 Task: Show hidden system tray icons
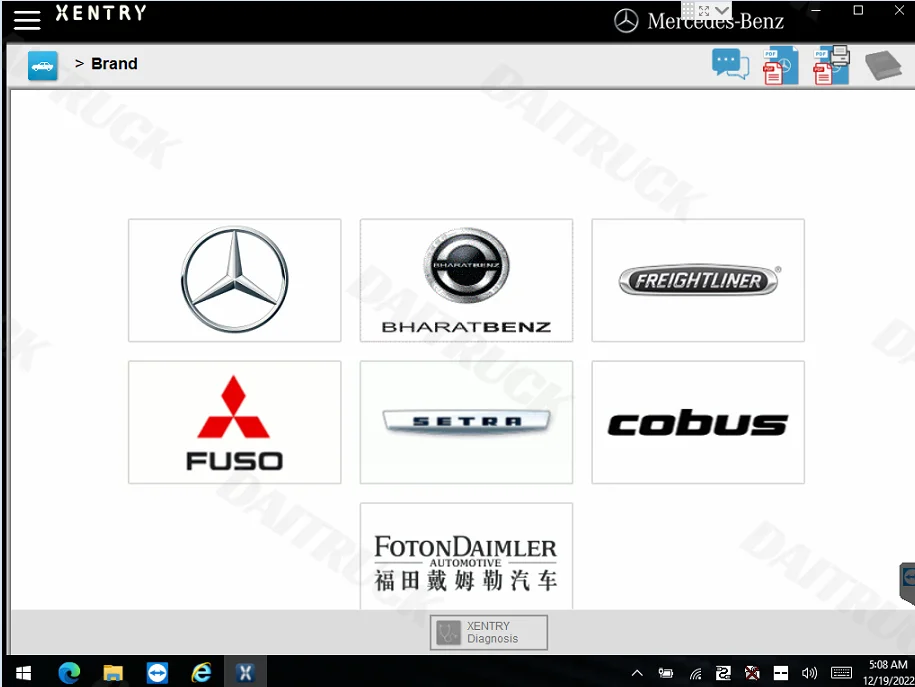(637, 673)
